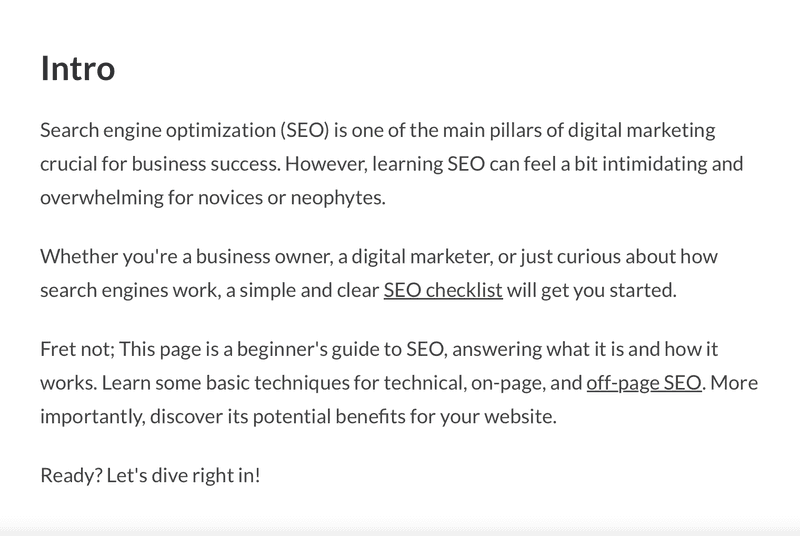The height and width of the screenshot is (536, 800).
Task: Click the Intro heading
Action: [78, 68]
